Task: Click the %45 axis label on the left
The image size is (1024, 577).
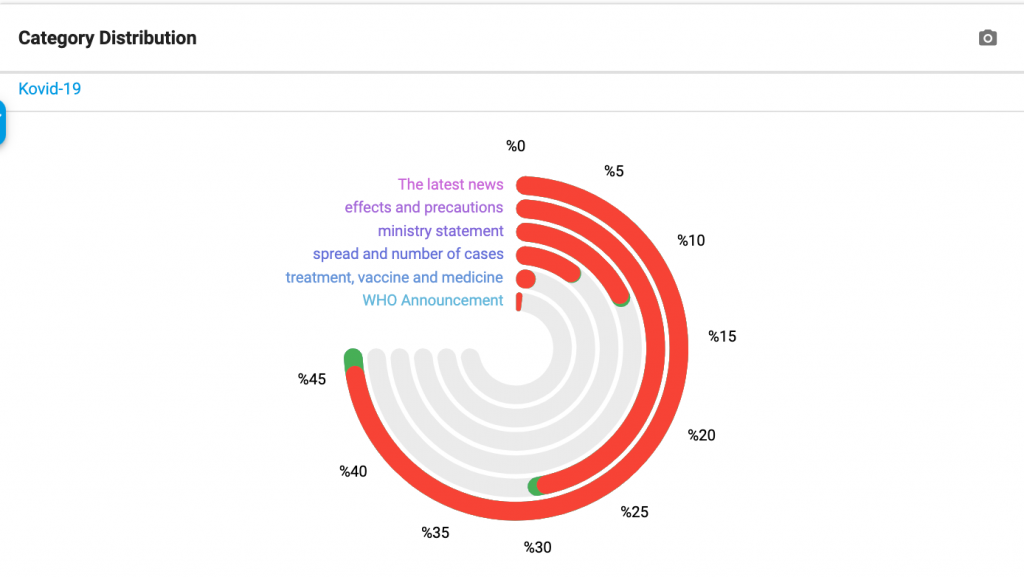Action: coord(313,379)
